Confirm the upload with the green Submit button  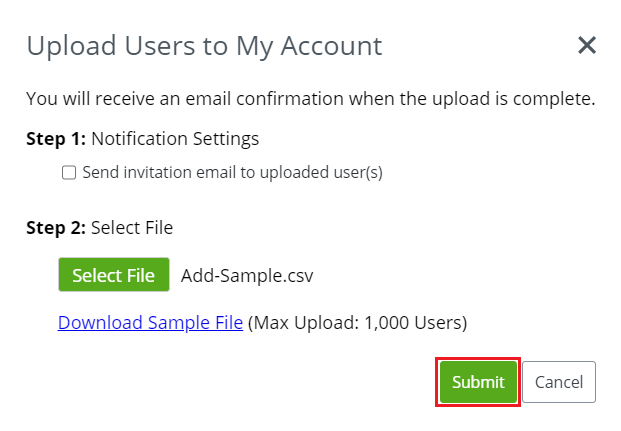tap(478, 382)
